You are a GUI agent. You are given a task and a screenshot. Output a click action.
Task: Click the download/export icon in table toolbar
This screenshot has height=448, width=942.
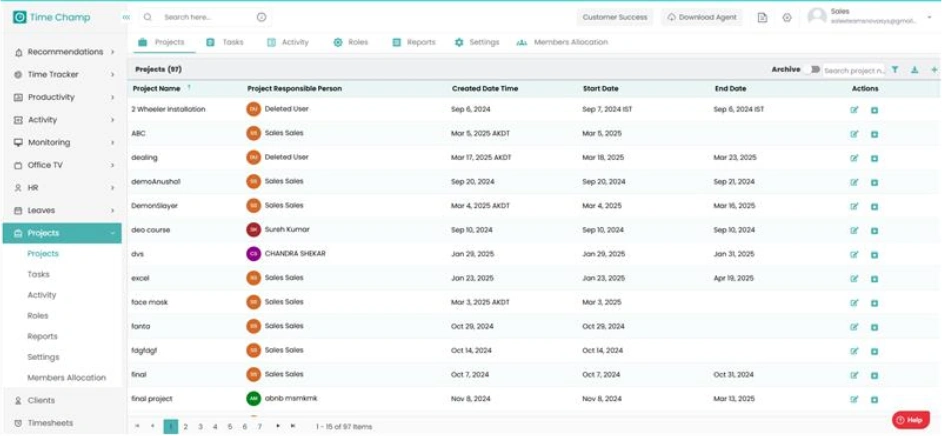pos(914,70)
